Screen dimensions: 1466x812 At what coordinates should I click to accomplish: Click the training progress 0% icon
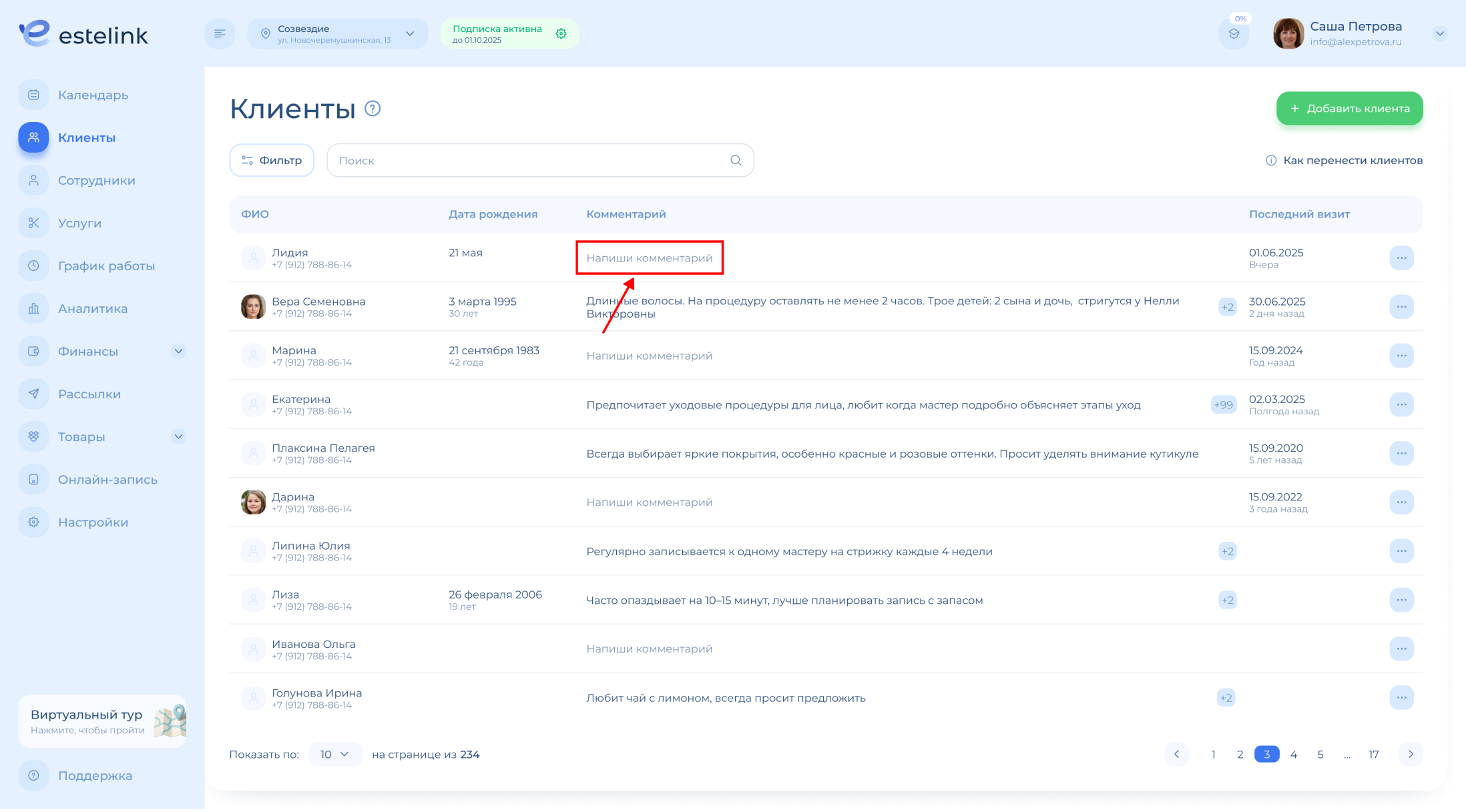pos(1234,33)
